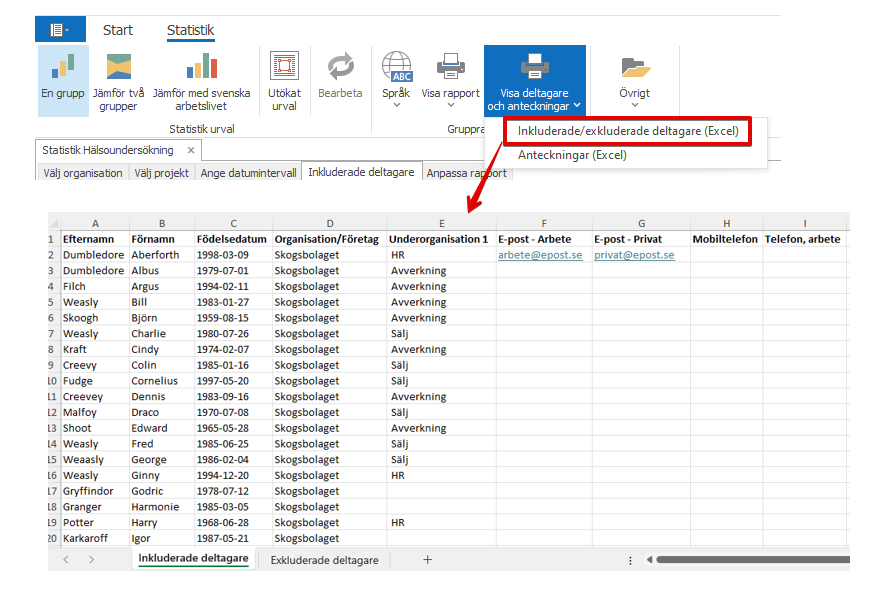Go to next sheet arrow
The height and width of the screenshot is (599, 880).
coord(91,560)
